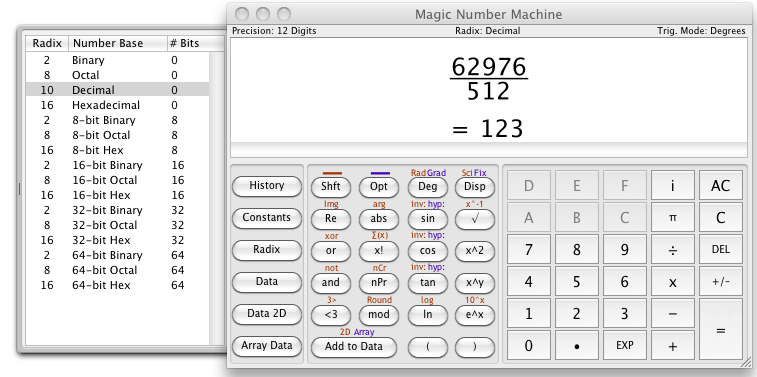Click the pi constant key

pyautogui.click(x=673, y=218)
